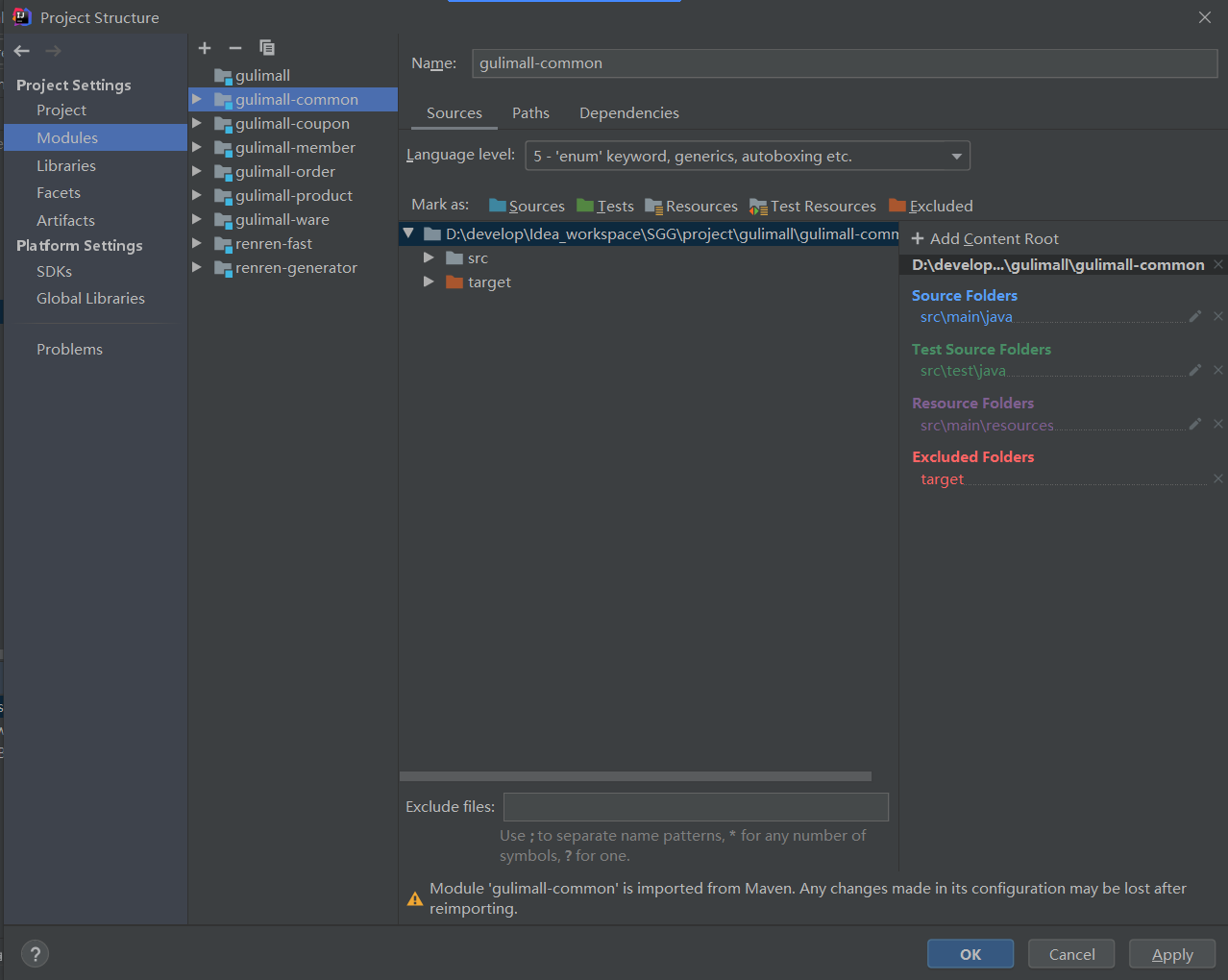The height and width of the screenshot is (980, 1228).
Task: Click Add Content Root
Action: 985,238
